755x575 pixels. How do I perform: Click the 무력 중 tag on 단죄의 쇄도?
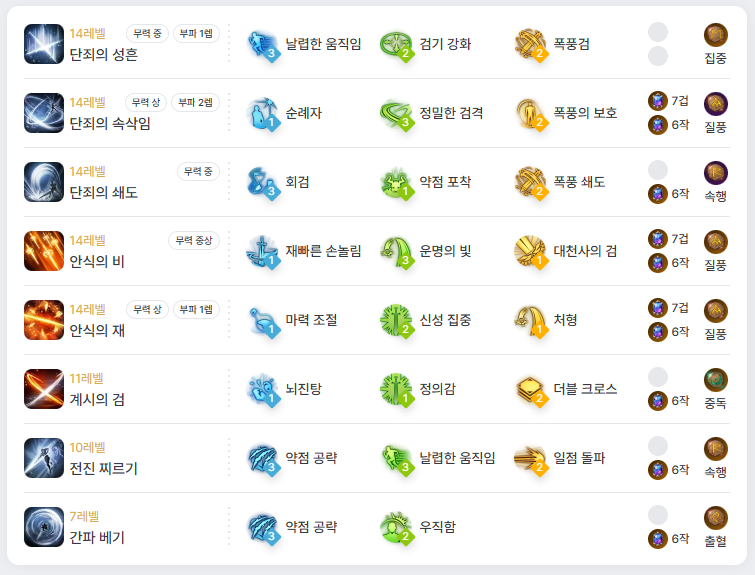coord(198,171)
